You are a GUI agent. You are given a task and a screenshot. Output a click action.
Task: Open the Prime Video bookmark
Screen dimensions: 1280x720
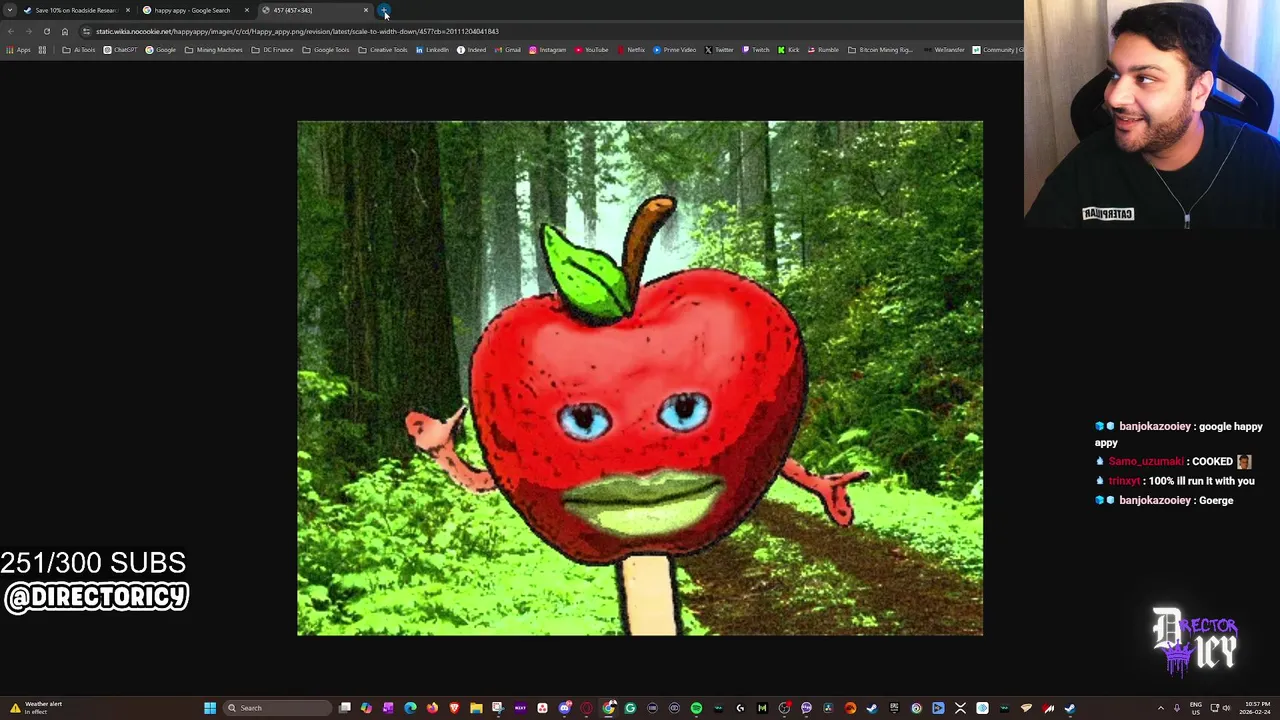tap(675, 50)
